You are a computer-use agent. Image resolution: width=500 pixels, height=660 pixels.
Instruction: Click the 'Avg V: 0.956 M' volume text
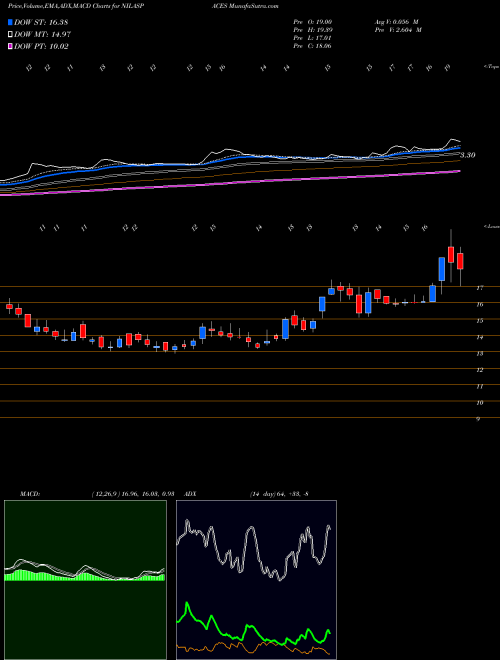pos(396,22)
